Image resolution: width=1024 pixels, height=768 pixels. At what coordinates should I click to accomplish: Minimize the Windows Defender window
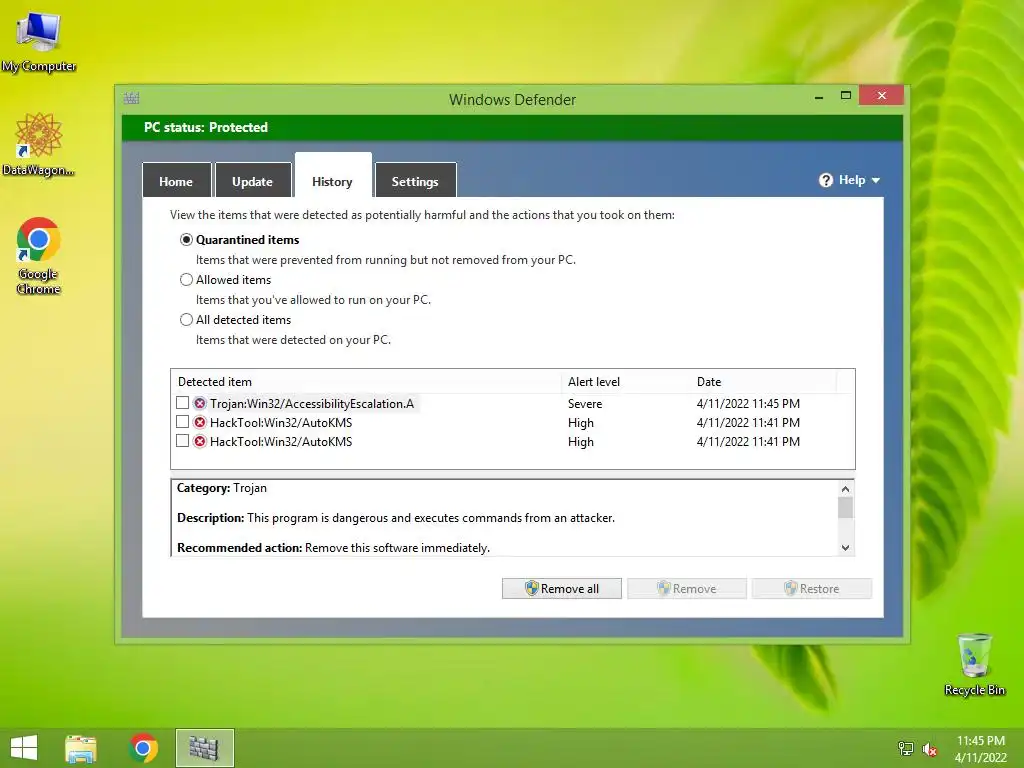(x=819, y=97)
